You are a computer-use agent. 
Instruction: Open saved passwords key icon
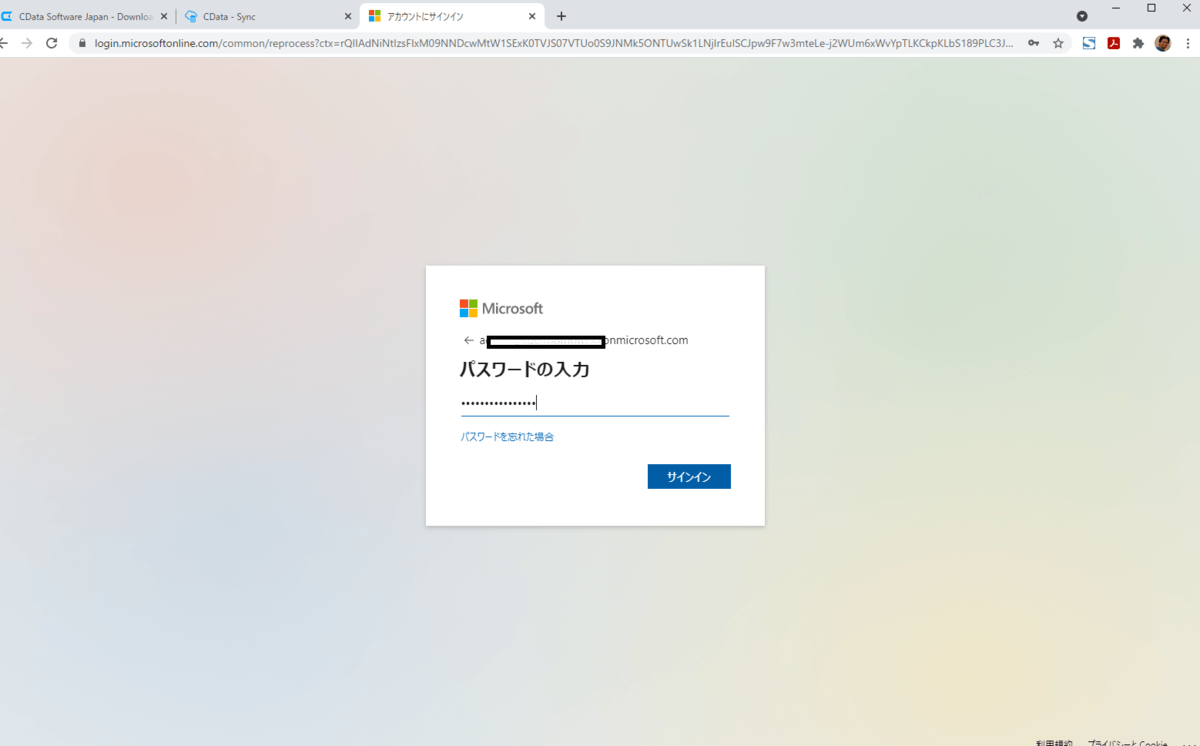(x=1033, y=43)
